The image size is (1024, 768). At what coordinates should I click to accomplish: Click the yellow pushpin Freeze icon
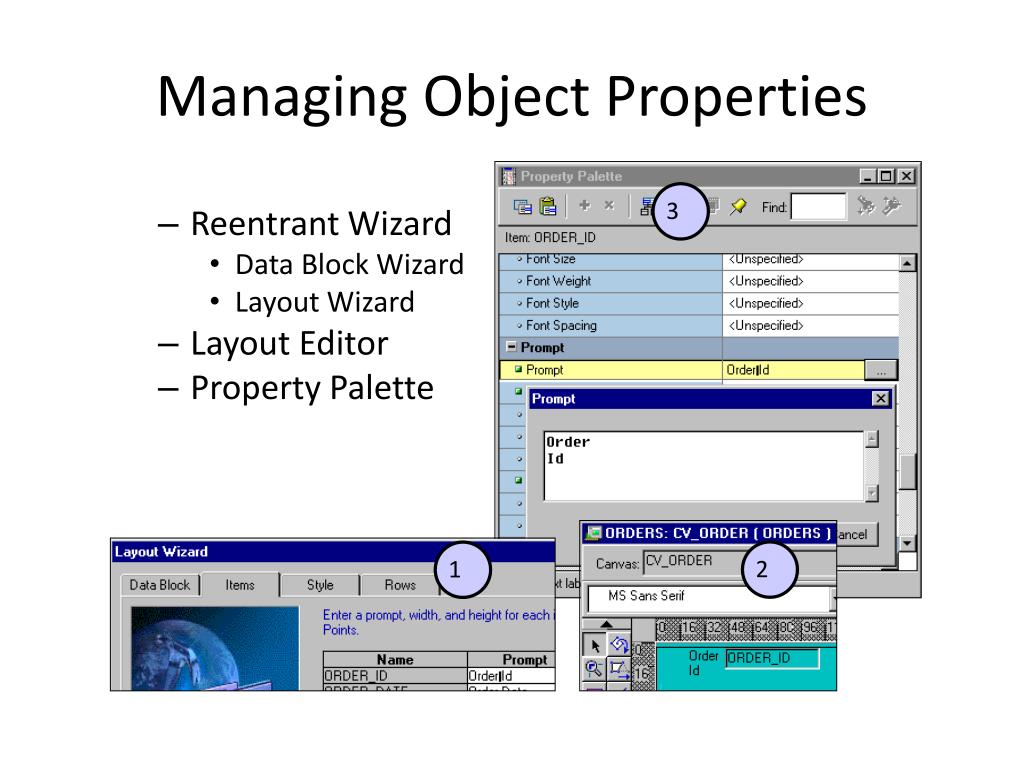(738, 206)
